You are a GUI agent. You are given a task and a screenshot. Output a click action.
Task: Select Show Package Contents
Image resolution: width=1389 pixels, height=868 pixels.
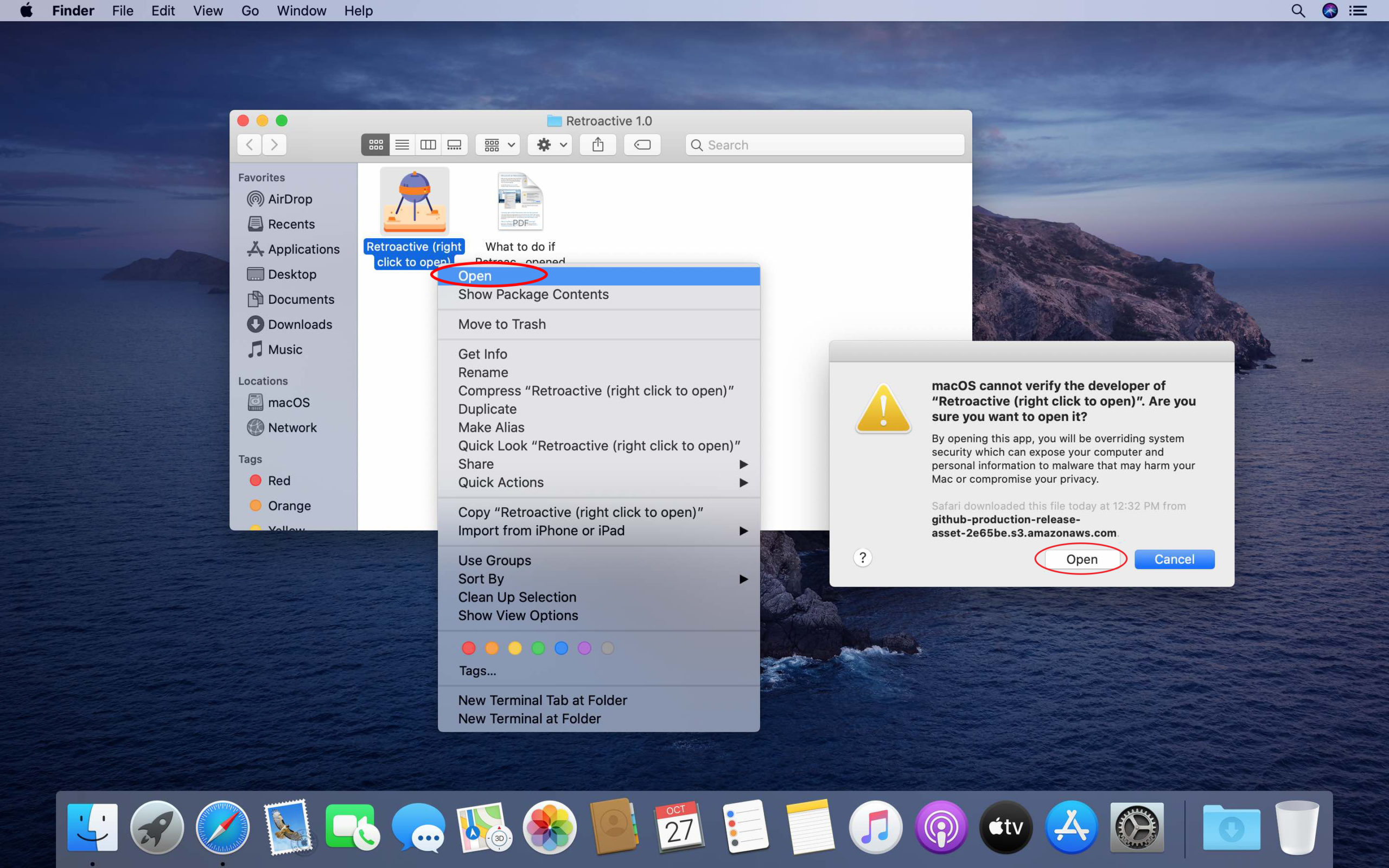(598, 295)
